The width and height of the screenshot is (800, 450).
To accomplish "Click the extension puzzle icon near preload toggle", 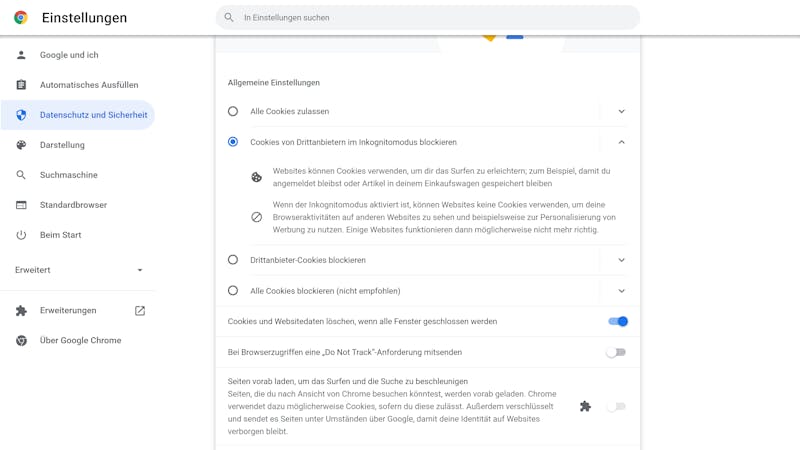I will click(585, 406).
